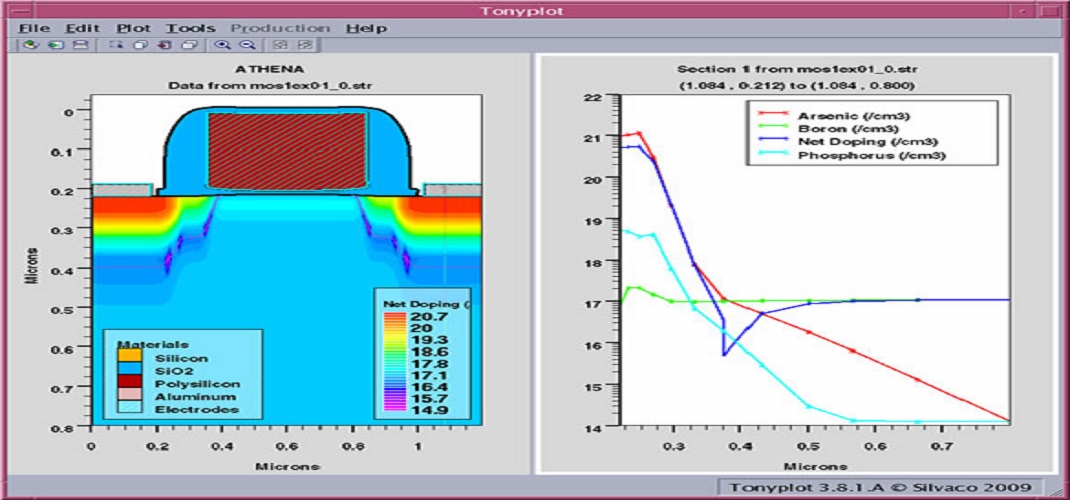Open the Plot menu
Viewport: 1070px width, 500px height.
point(133,28)
